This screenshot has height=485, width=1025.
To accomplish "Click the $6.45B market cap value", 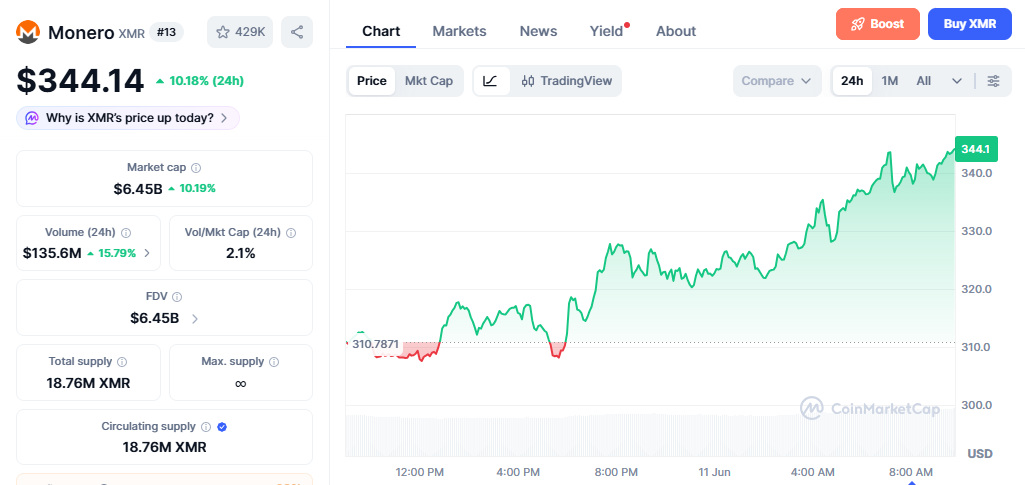I will click(137, 189).
